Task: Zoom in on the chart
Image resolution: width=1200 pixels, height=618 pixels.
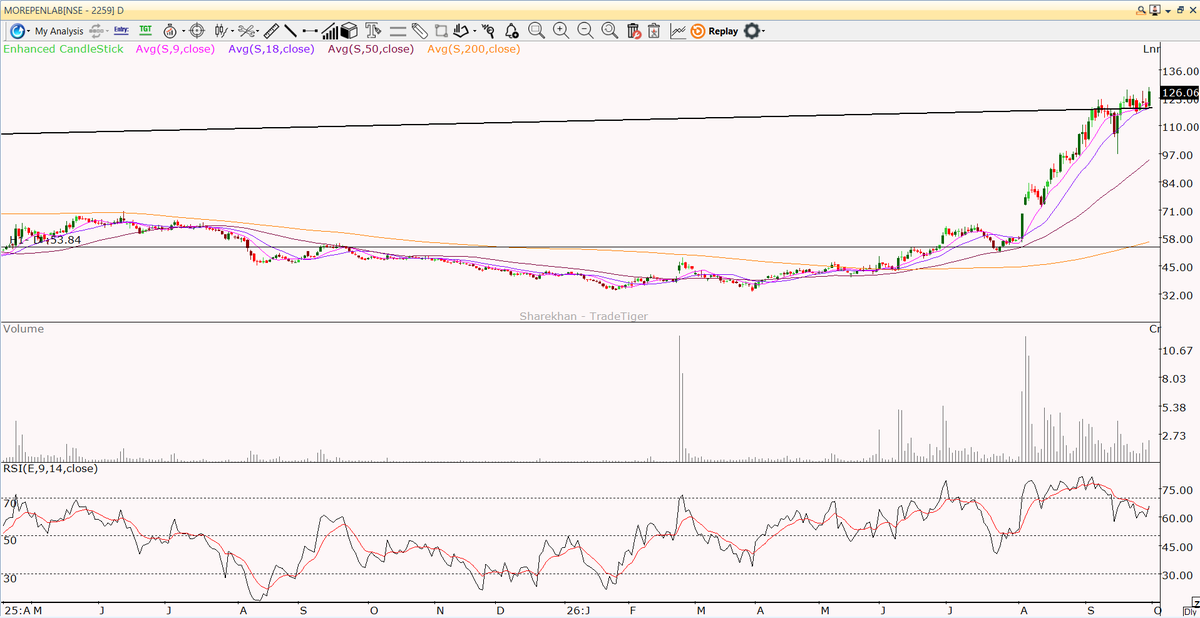Action: tap(561, 31)
